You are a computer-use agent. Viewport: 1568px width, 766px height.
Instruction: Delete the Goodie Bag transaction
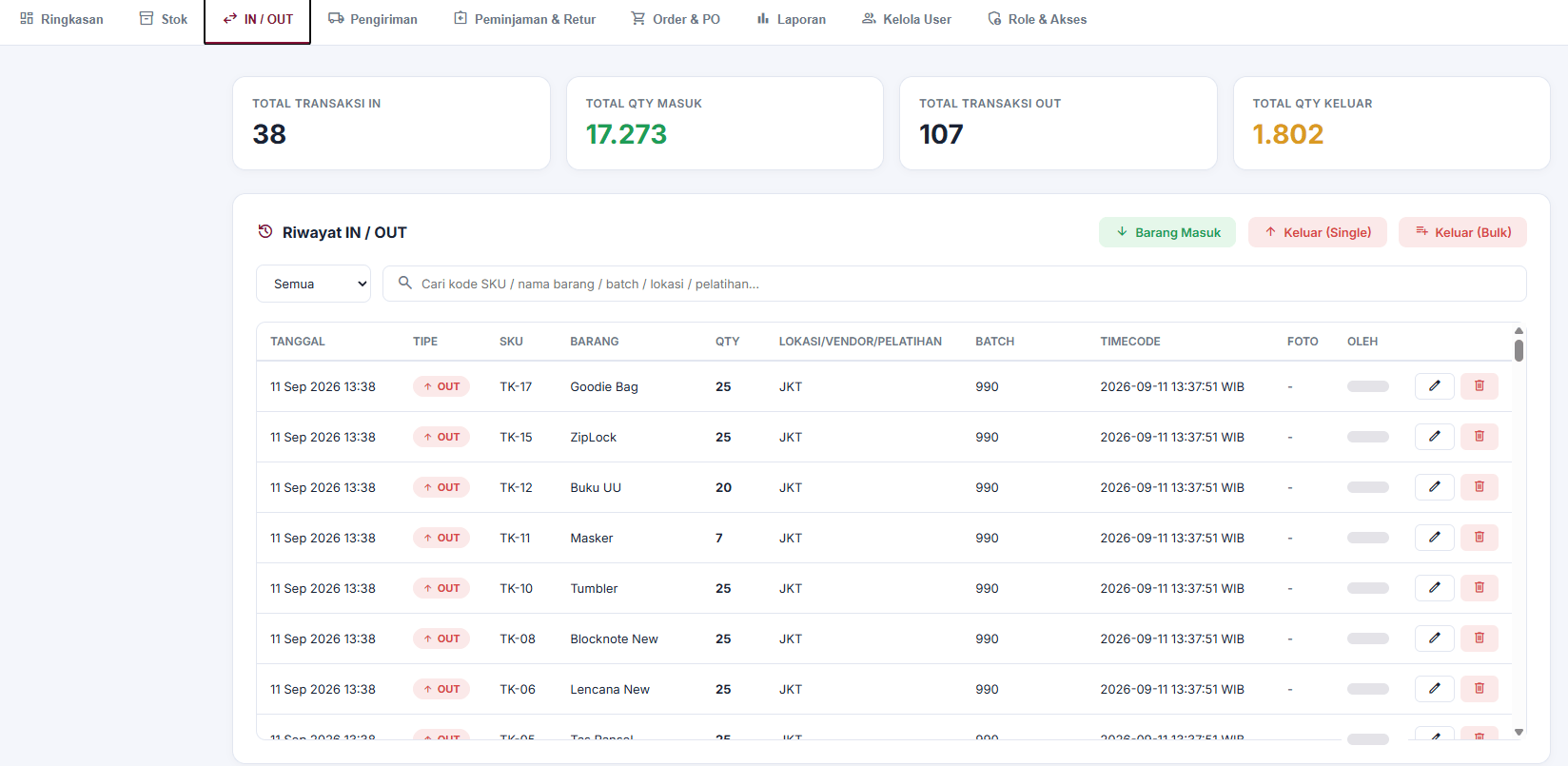(1479, 386)
